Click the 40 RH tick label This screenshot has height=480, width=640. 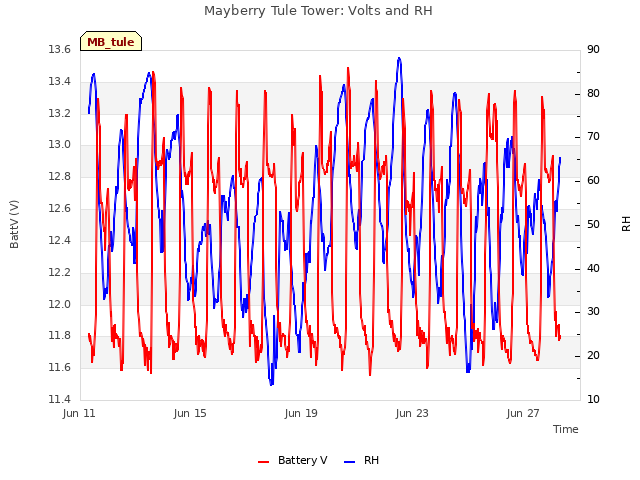click(593, 269)
